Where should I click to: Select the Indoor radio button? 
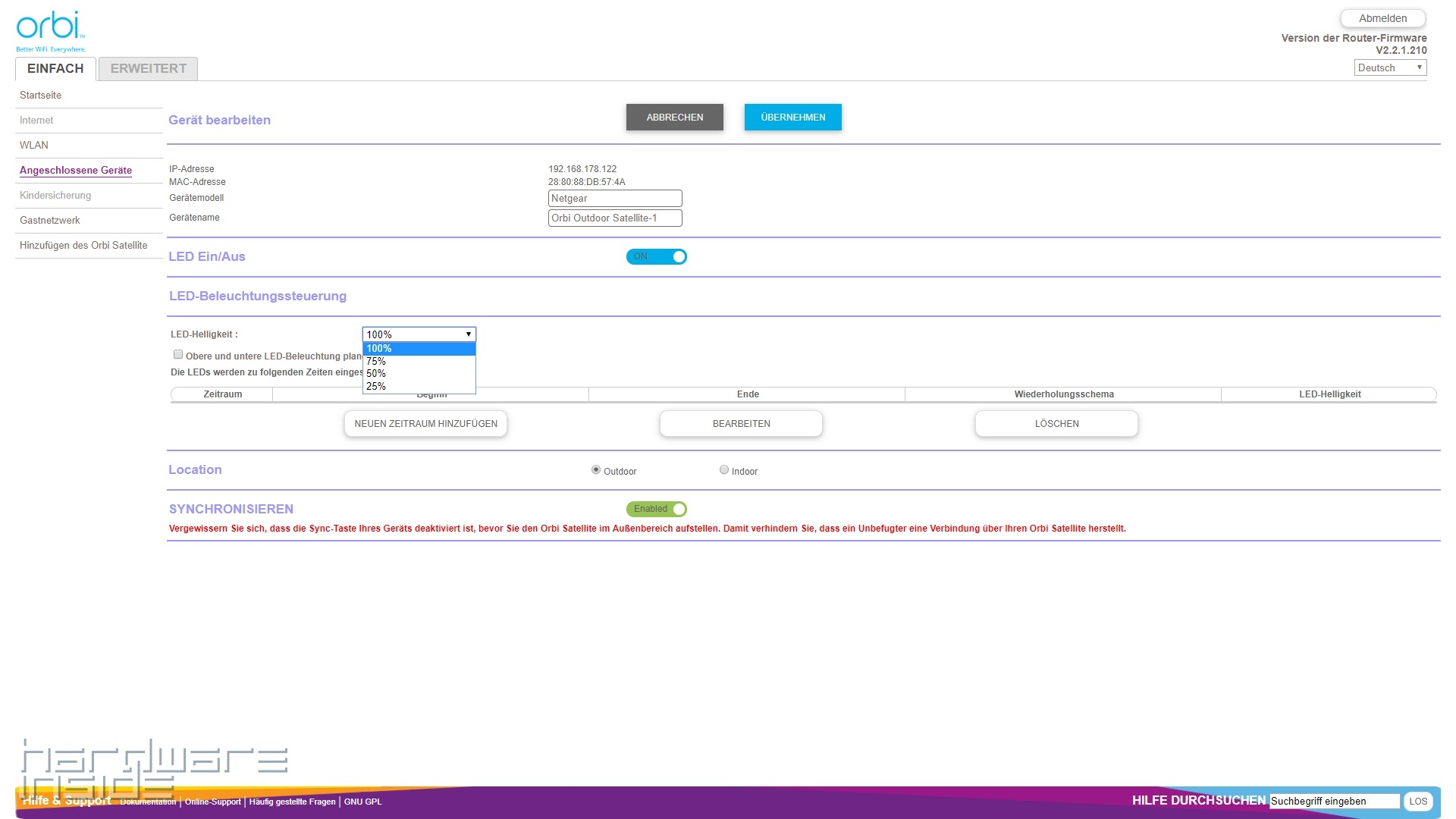724,470
